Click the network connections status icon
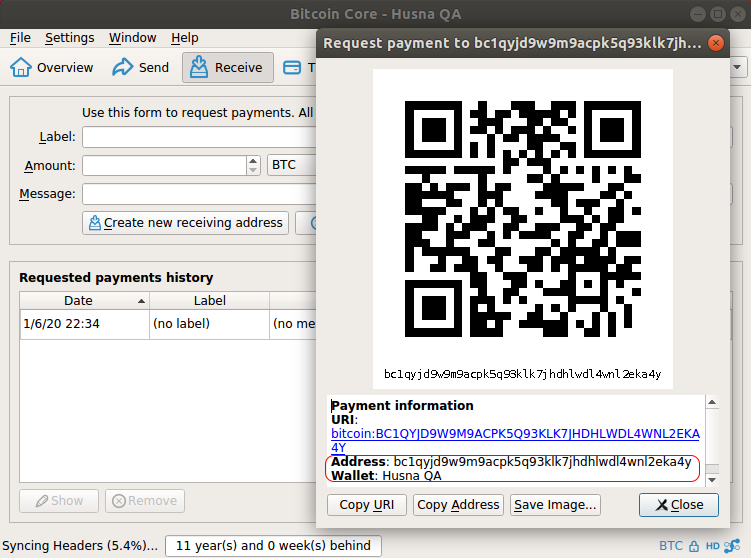This screenshot has width=751, height=558. (732, 546)
